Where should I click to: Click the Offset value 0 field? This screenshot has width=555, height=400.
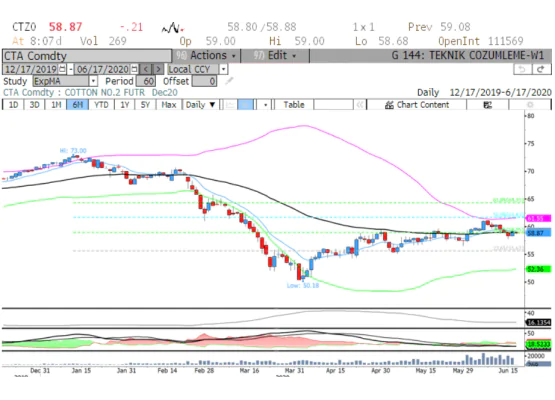tap(204, 81)
